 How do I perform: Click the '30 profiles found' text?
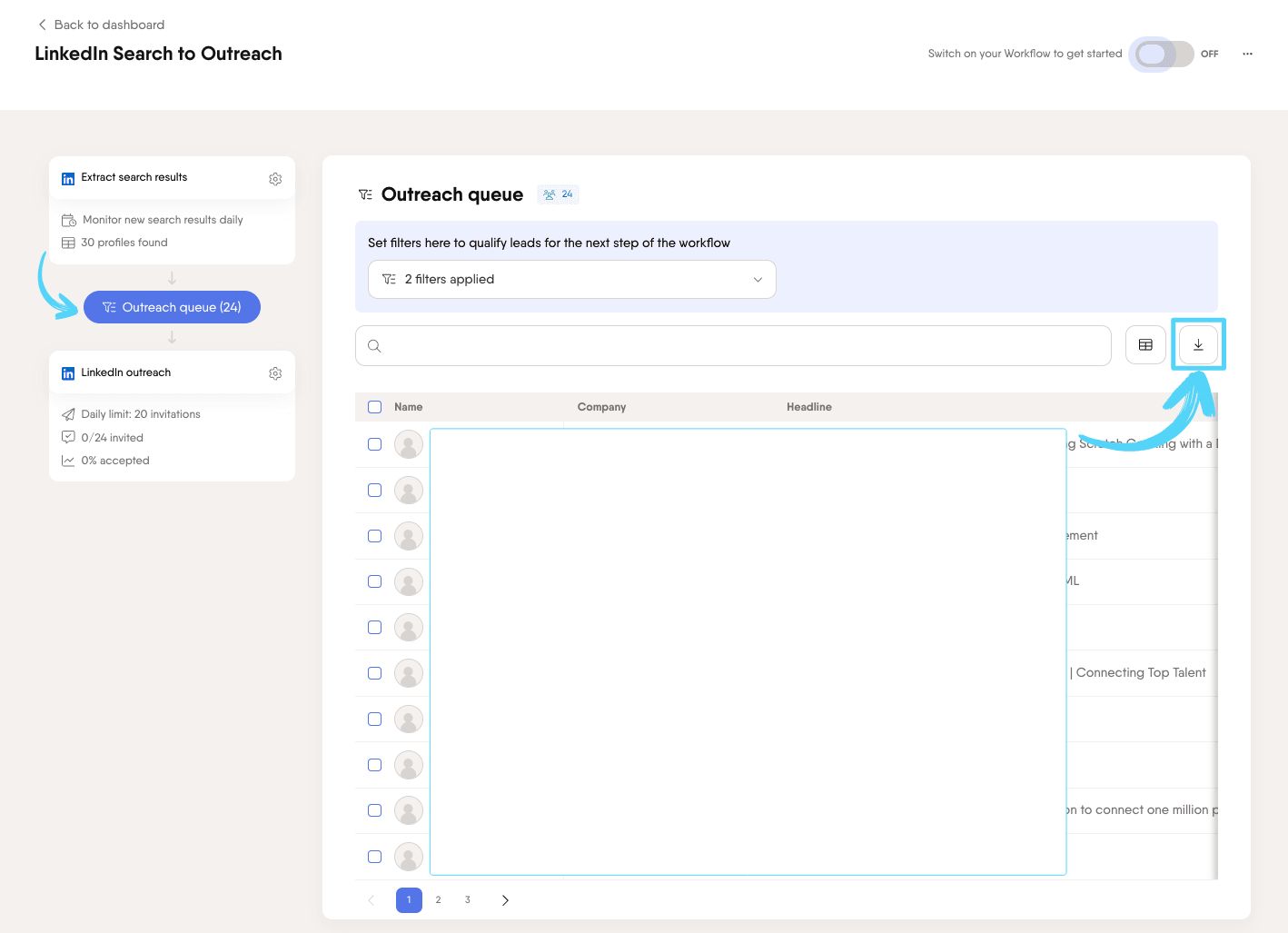pyautogui.click(x=124, y=243)
